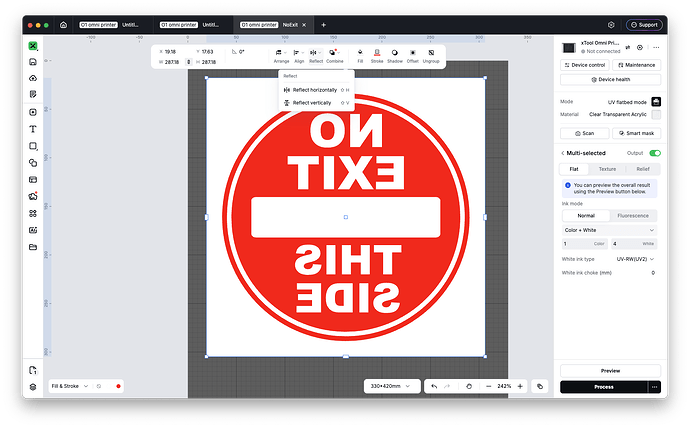The height and width of the screenshot is (427, 690).
Task: Select Normal ink mode
Action: [x=586, y=216]
